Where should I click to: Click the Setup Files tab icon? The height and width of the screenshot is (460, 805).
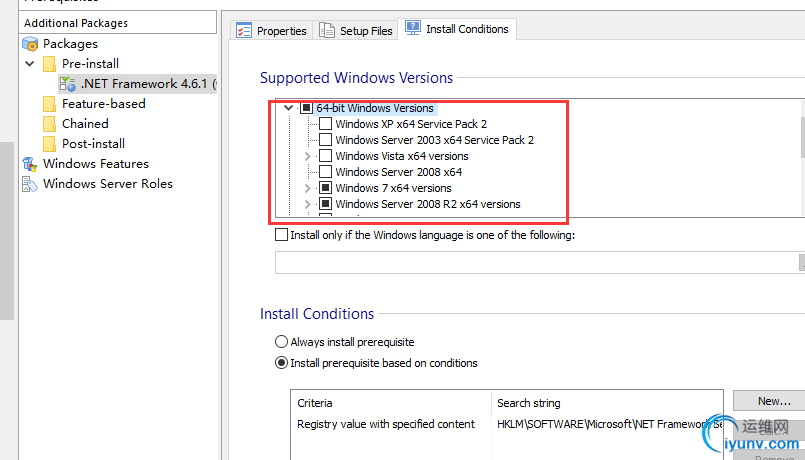pyautogui.click(x=327, y=30)
